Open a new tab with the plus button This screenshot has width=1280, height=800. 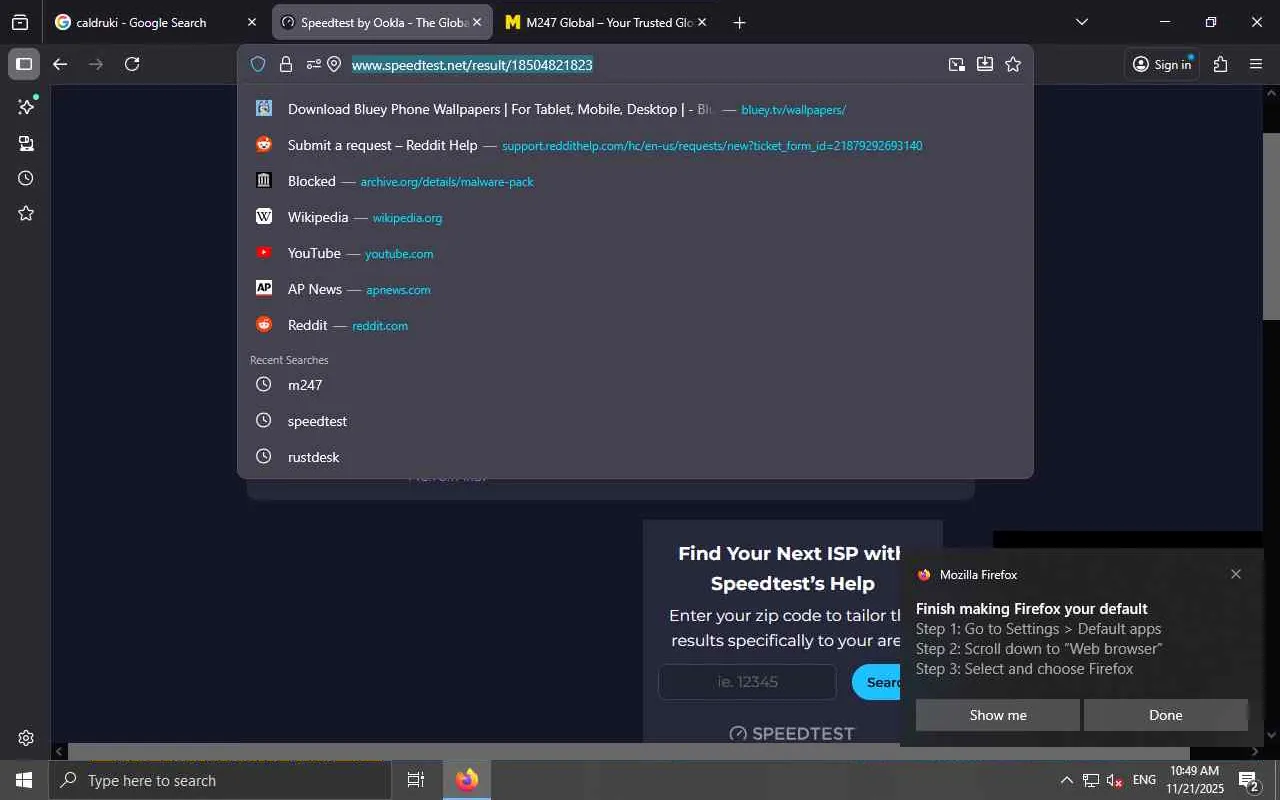pos(739,22)
